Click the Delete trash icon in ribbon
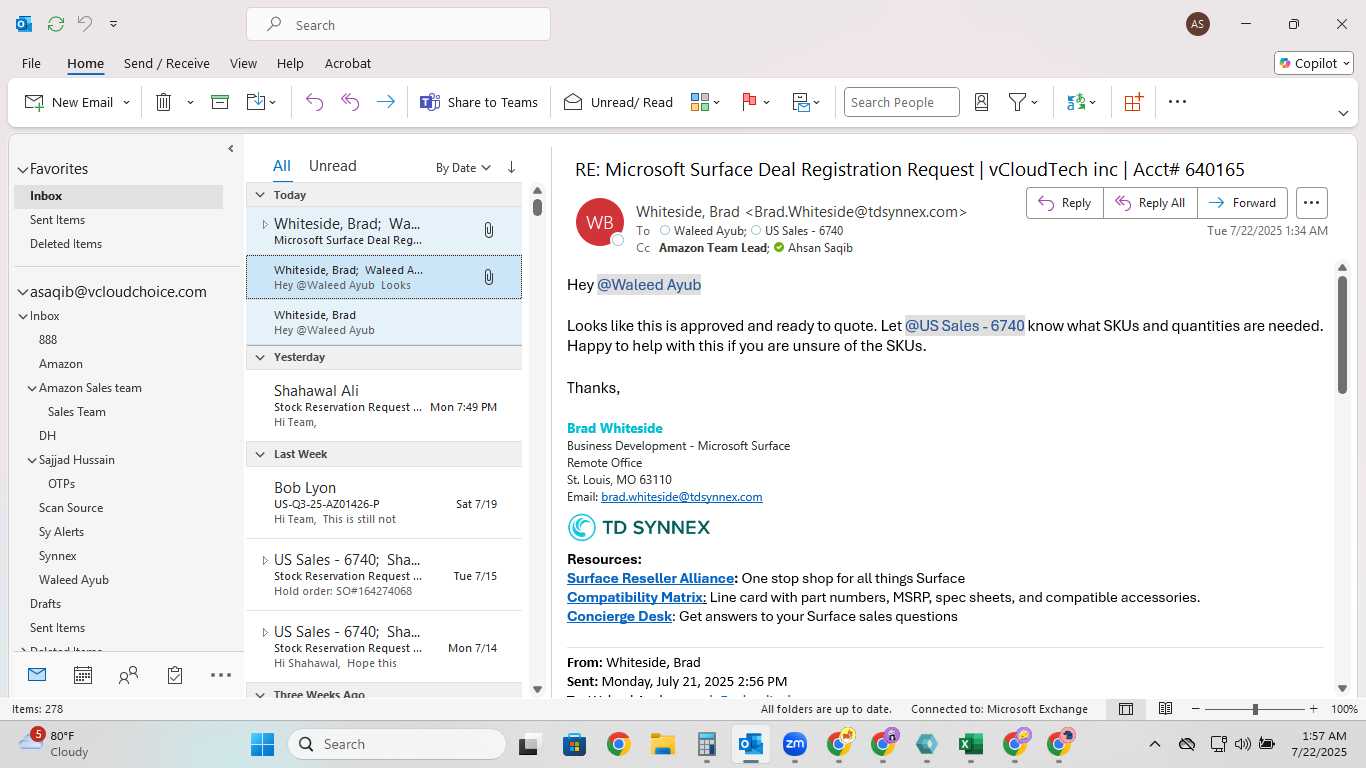The width and height of the screenshot is (1366, 768). click(164, 102)
